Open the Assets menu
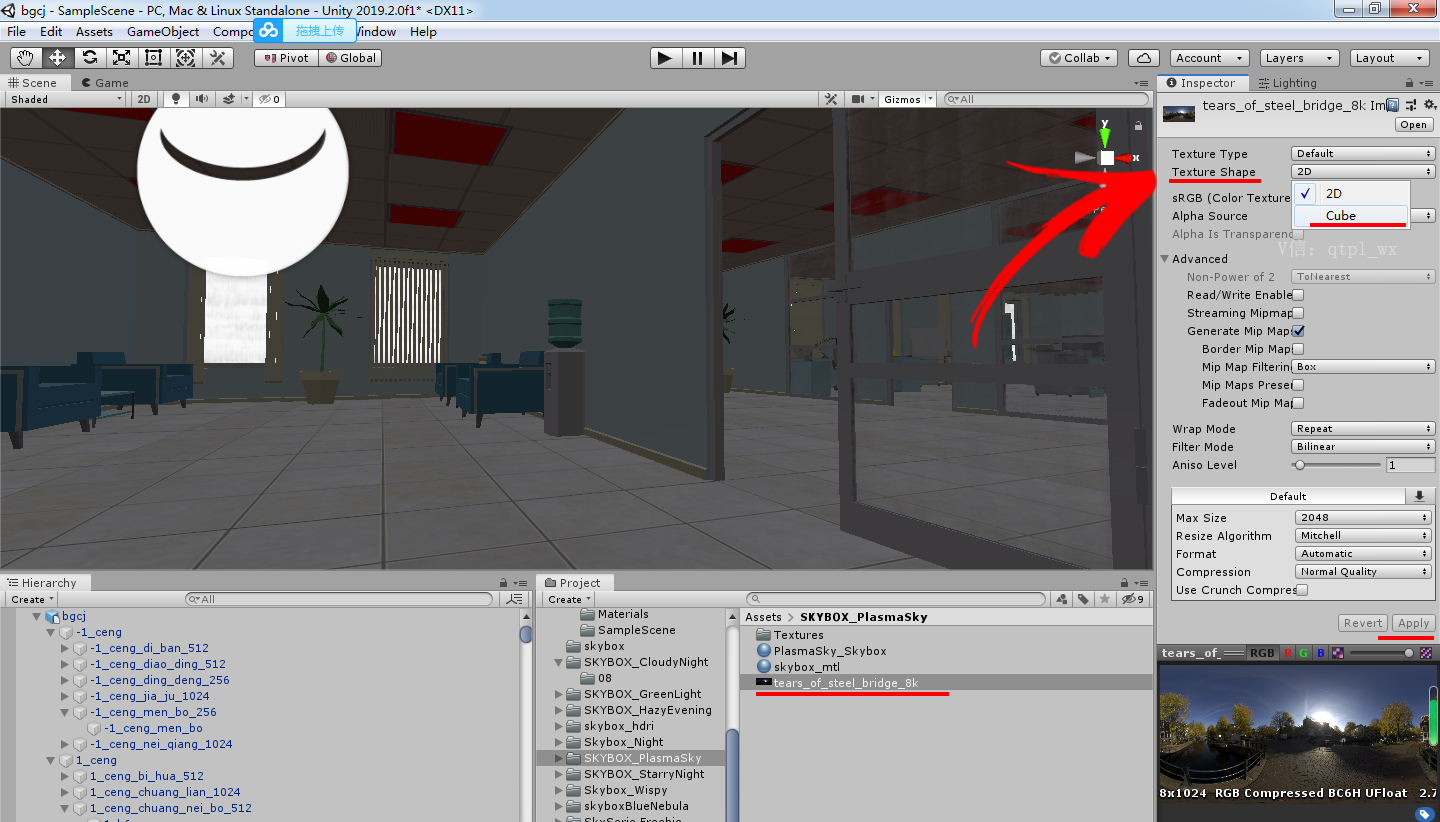This screenshot has height=822, width=1440. click(94, 31)
